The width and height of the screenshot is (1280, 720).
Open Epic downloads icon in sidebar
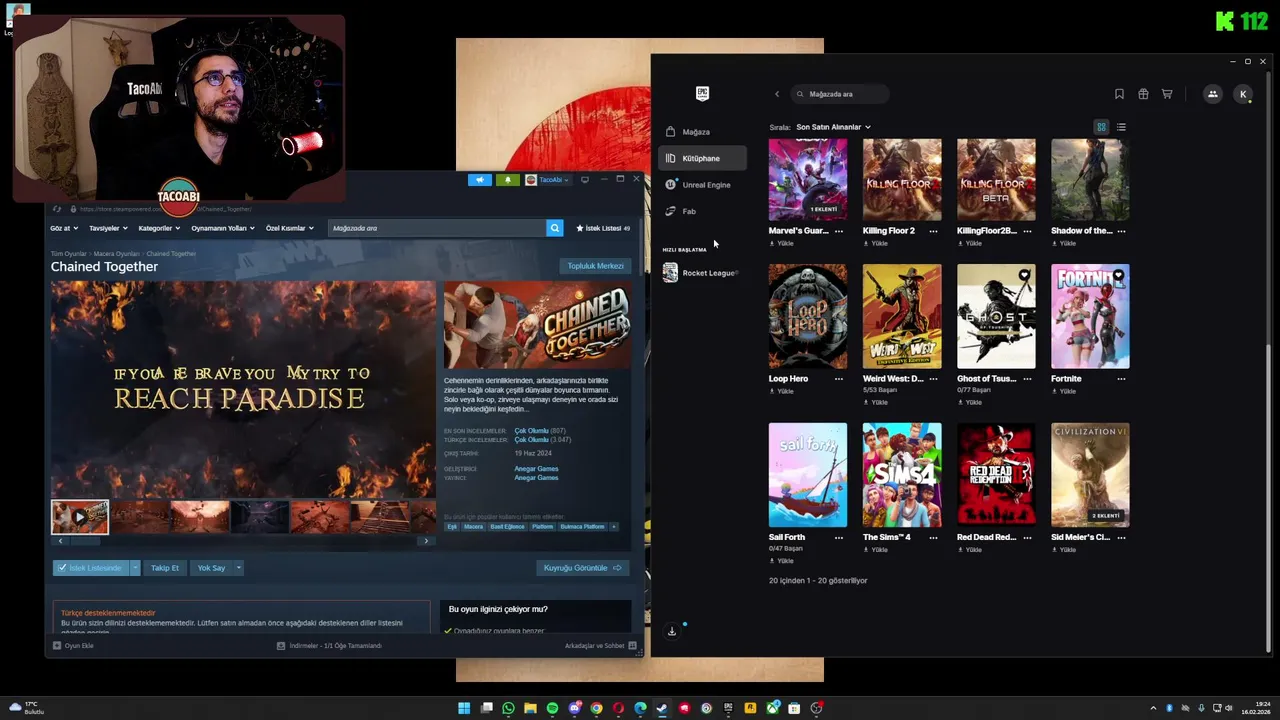[672, 631]
